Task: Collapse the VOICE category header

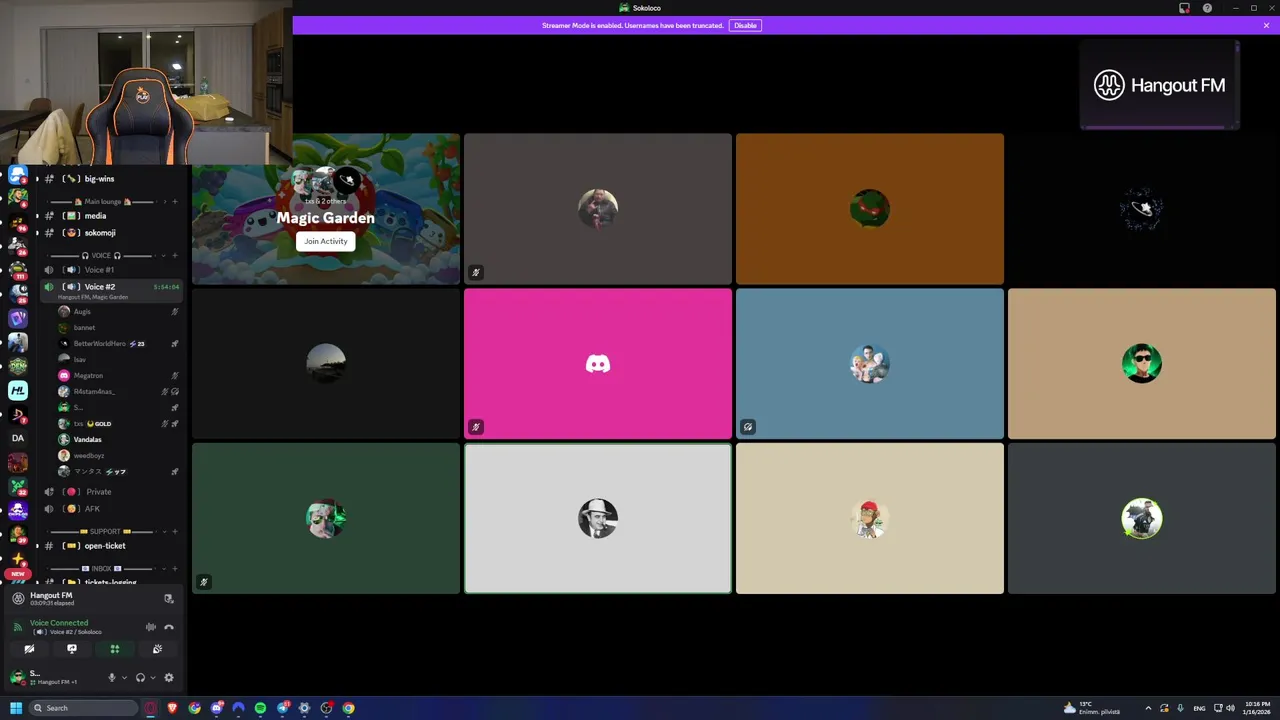Action: point(101,256)
